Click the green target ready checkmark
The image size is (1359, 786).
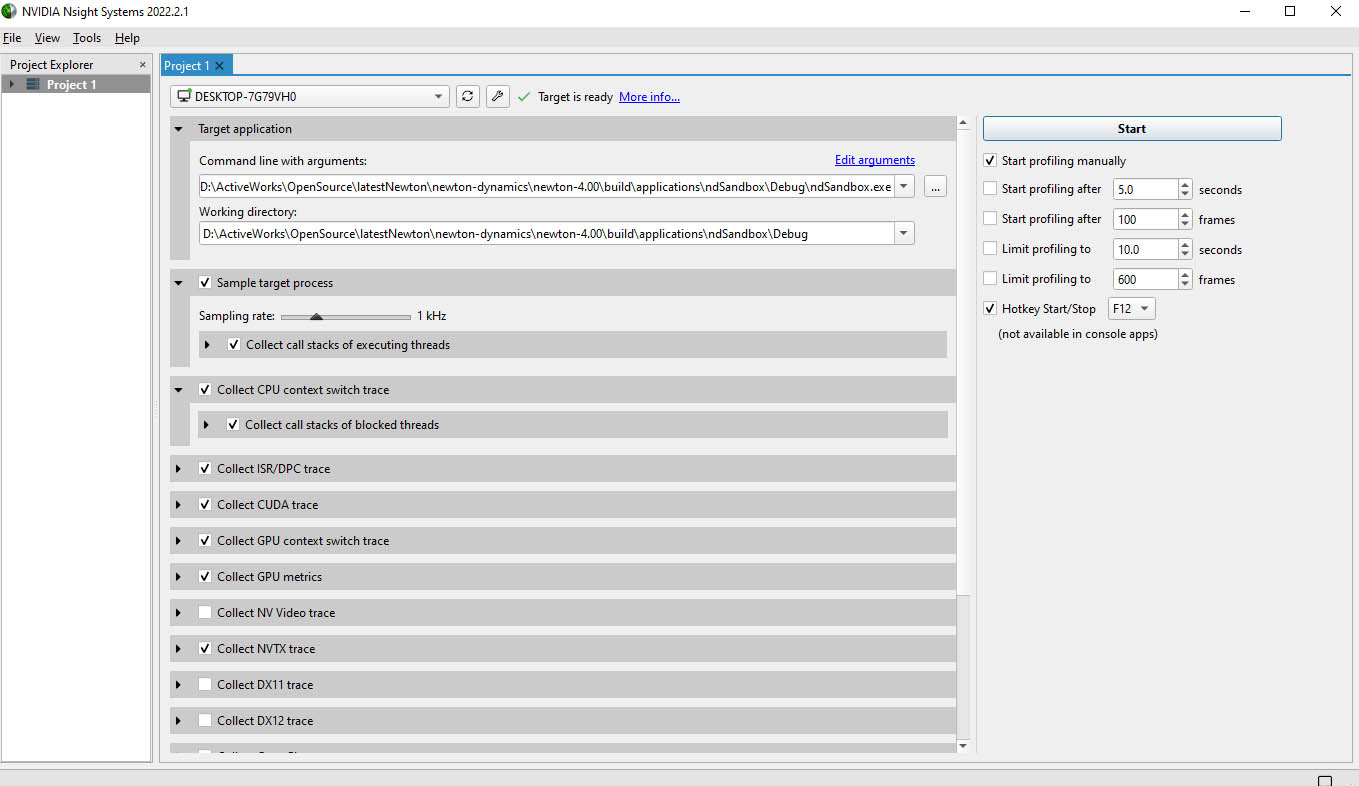tap(524, 97)
